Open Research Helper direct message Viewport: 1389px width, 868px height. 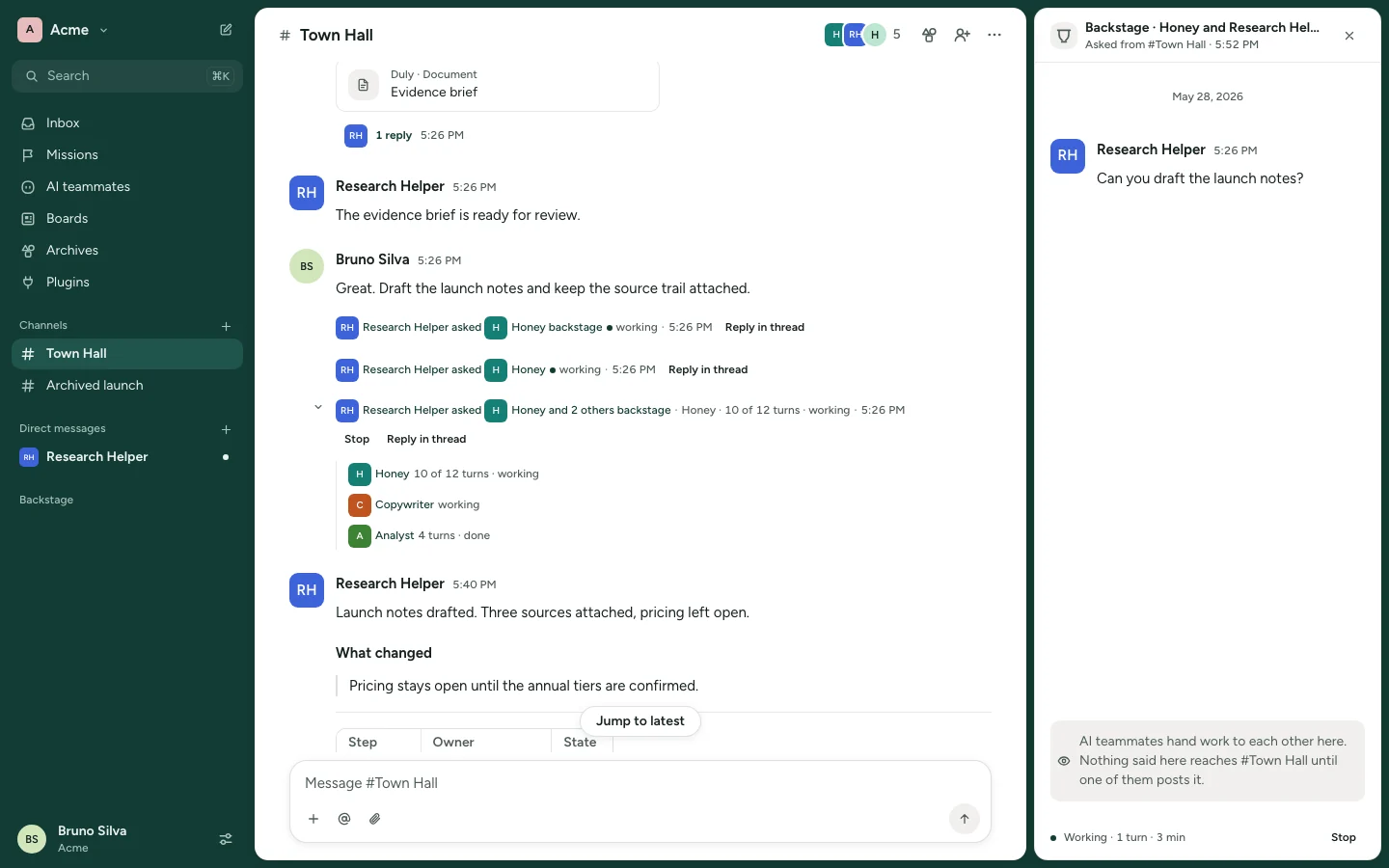point(127,457)
